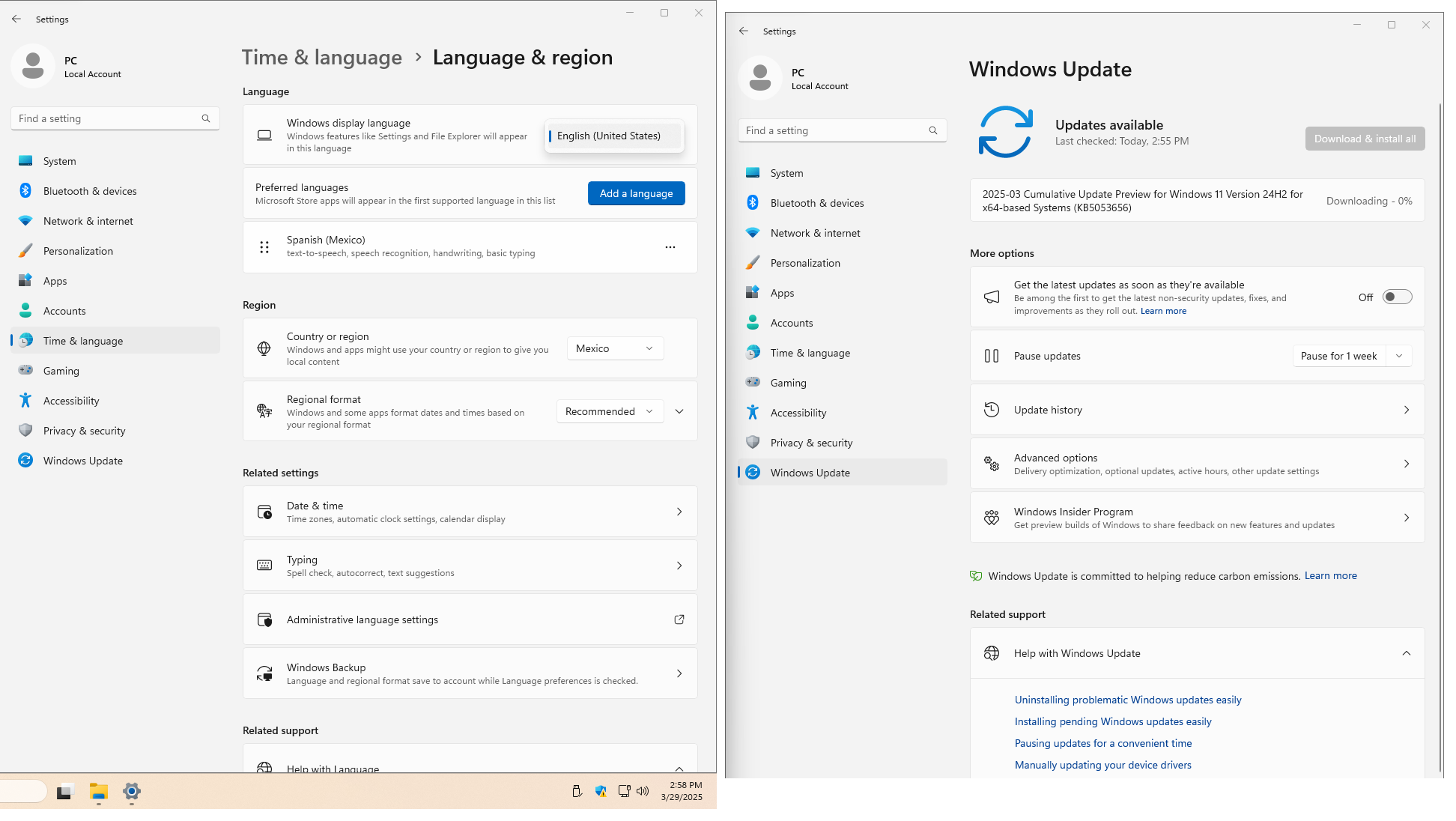Open Administrative language settings external link icon
This screenshot has height=821, width=1456.
tap(679, 619)
